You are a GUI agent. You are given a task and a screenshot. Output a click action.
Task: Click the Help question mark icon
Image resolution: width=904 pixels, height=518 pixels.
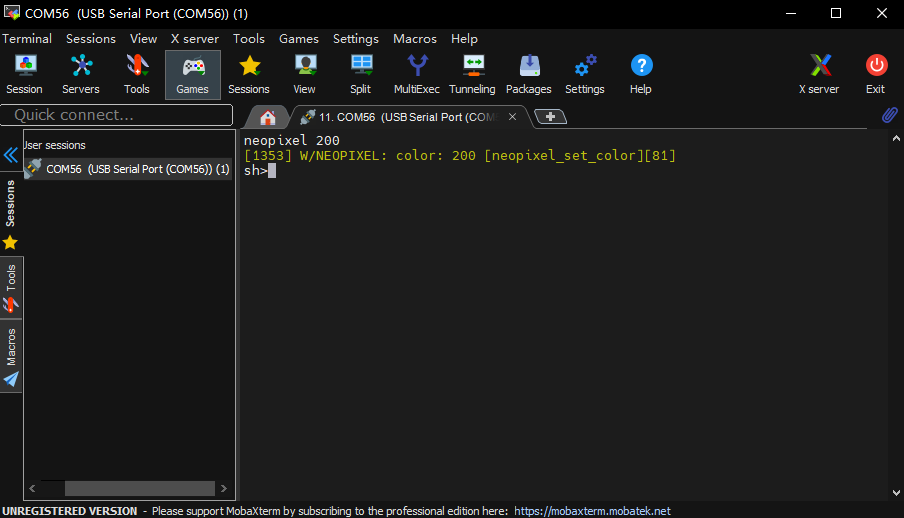(641, 74)
